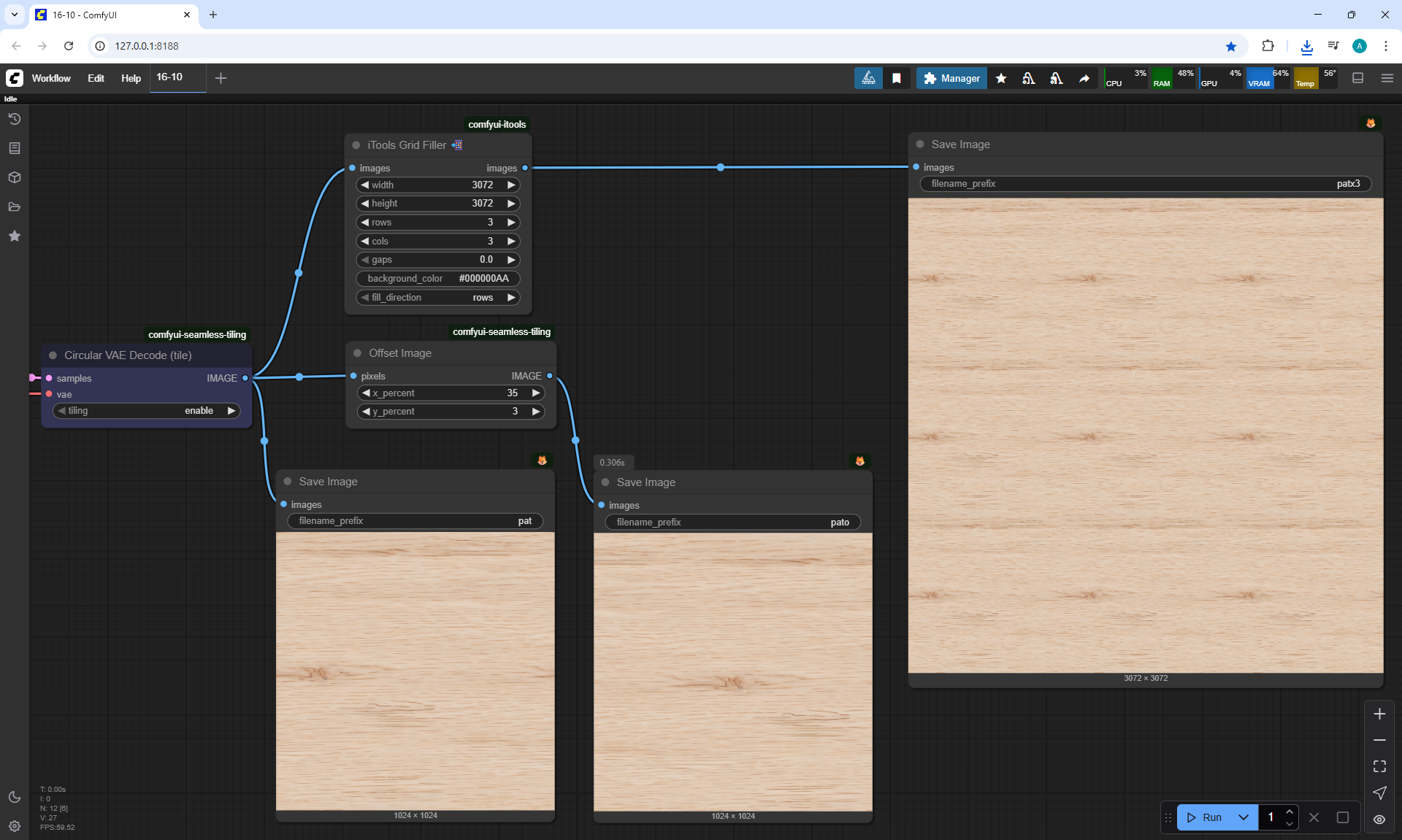This screenshot has width=1402, height=840.
Task: Click the fit view icon
Action: [x=1379, y=766]
